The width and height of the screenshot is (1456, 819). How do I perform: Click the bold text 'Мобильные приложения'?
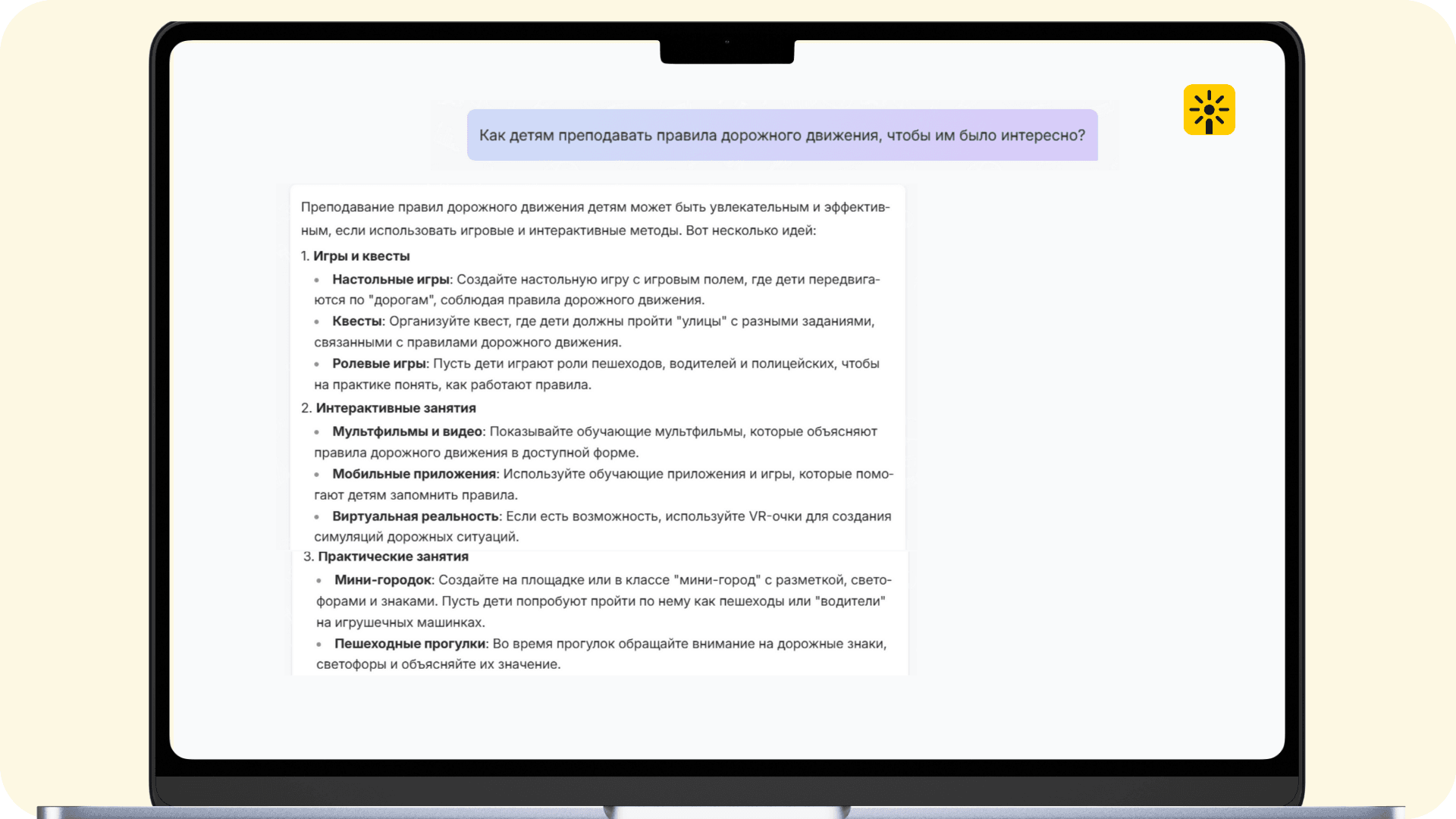click(413, 474)
